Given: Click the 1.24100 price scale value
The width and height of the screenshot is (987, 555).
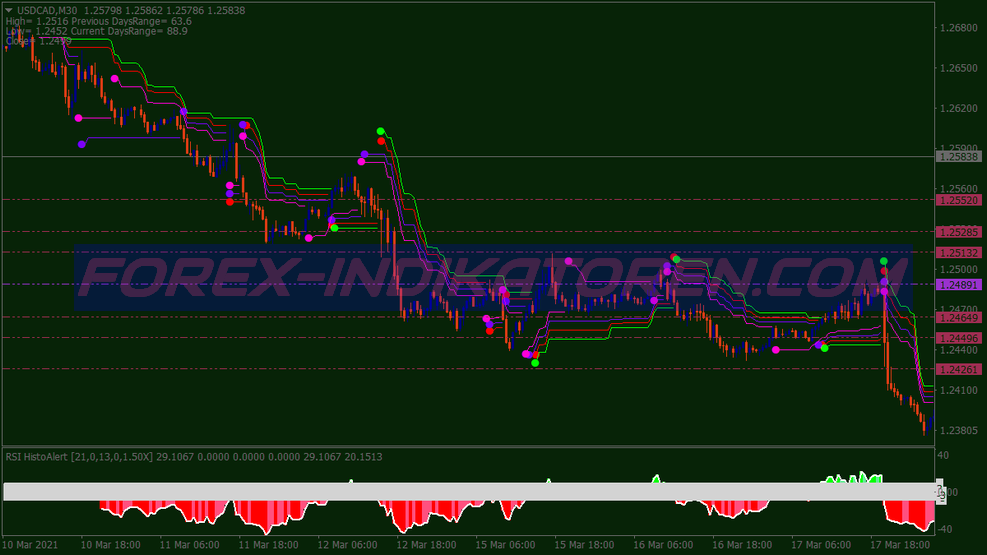Looking at the screenshot, I should coord(959,390).
